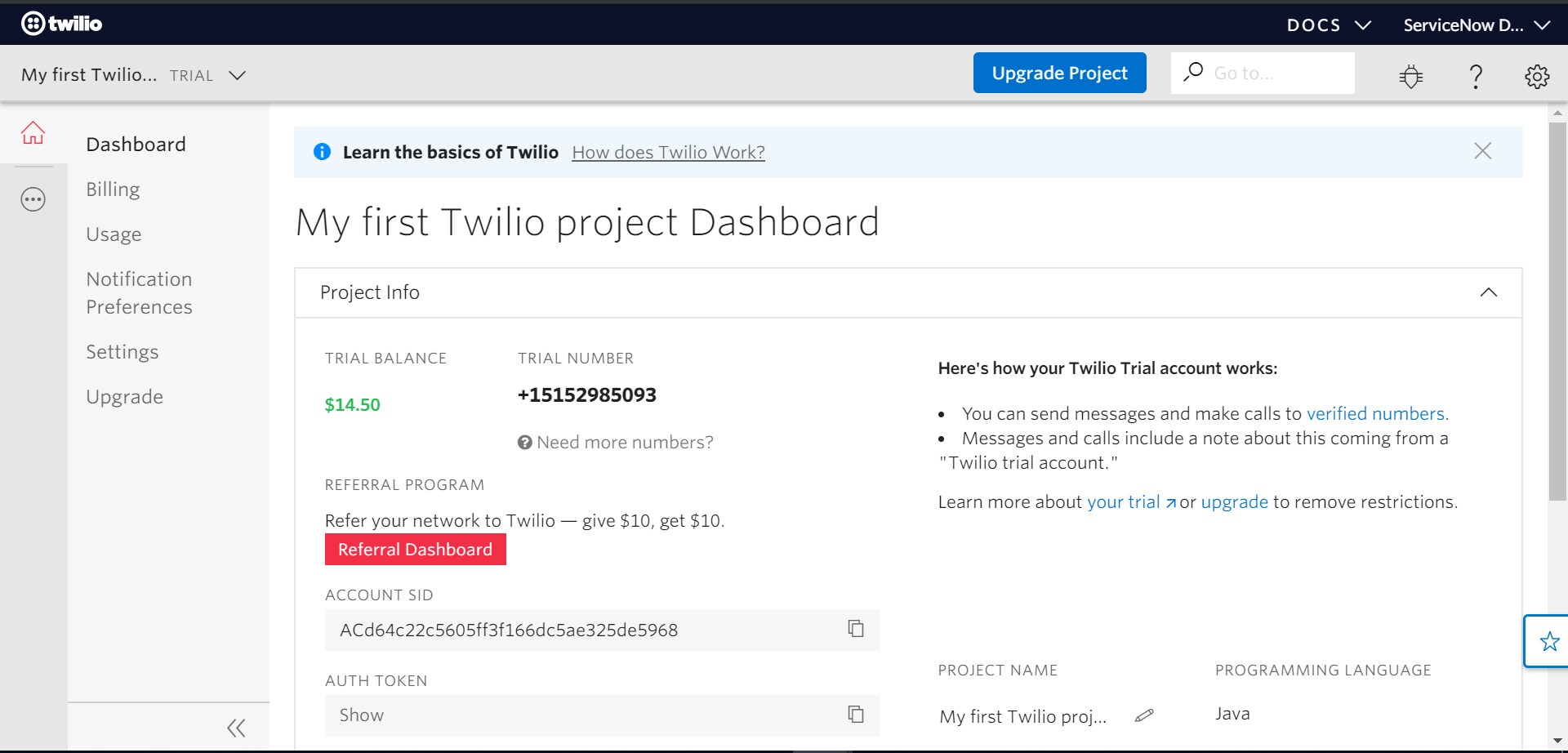The height and width of the screenshot is (753, 1568).
Task: Copy the Auth Token to clipboard
Action: point(855,715)
